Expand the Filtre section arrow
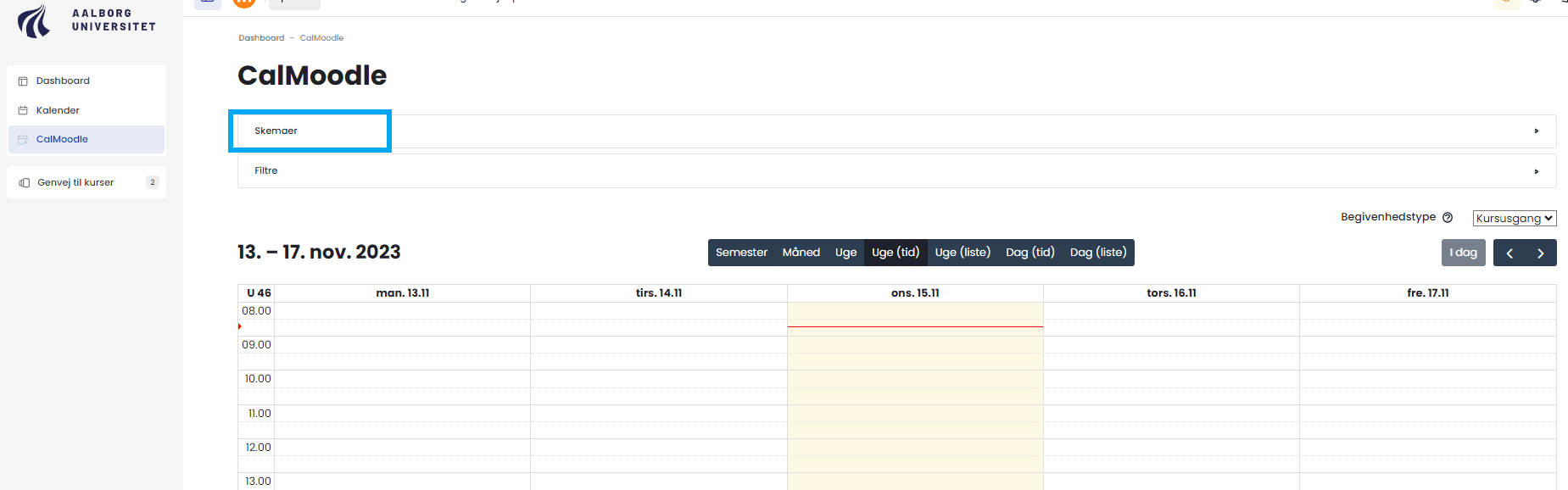This screenshot has width=1568, height=490. (x=1536, y=171)
